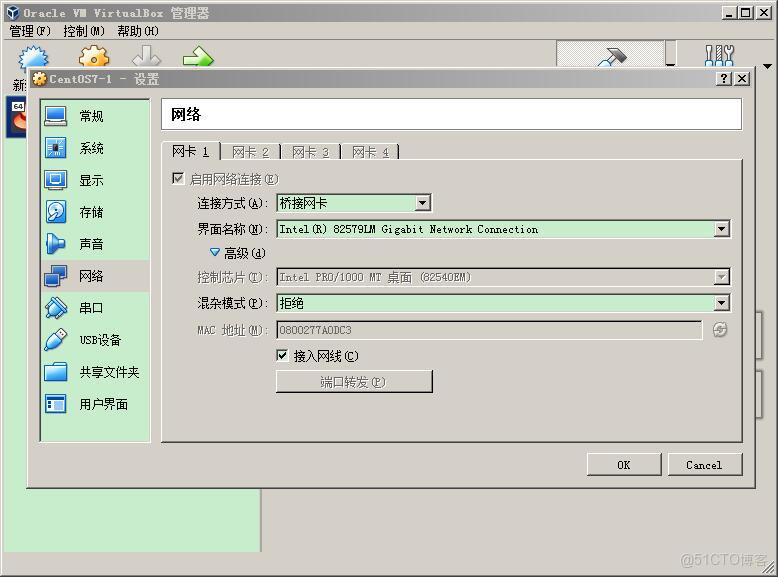Click the 网络 page heading text
This screenshot has width=778, height=577.
point(186,115)
